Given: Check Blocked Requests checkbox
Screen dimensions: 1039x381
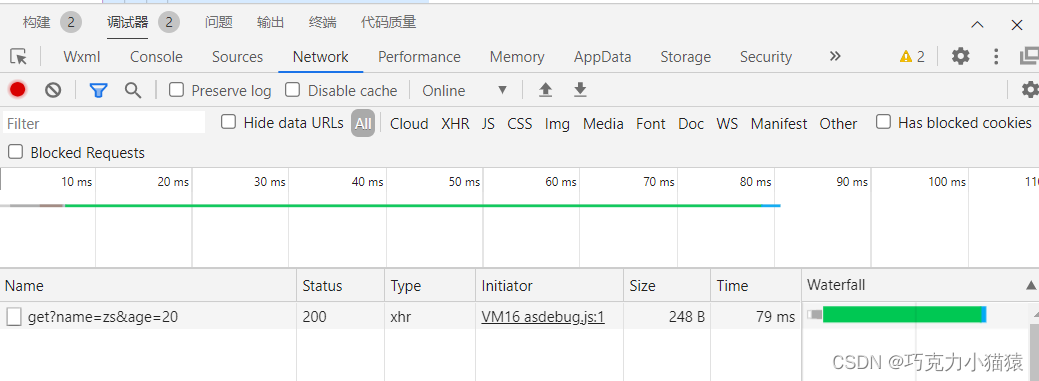Looking at the screenshot, I should tap(15, 152).
